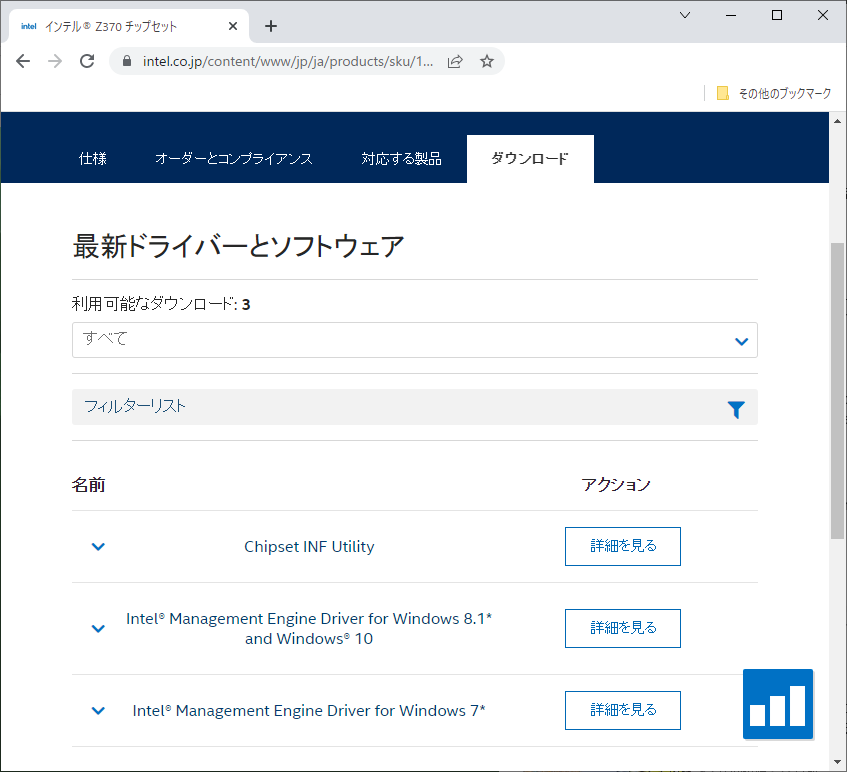Image resolution: width=847 pixels, height=772 pixels.
Task: Open Intel Management Engine Driver for Windows 7 link
Action: click(x=309, y=710)
